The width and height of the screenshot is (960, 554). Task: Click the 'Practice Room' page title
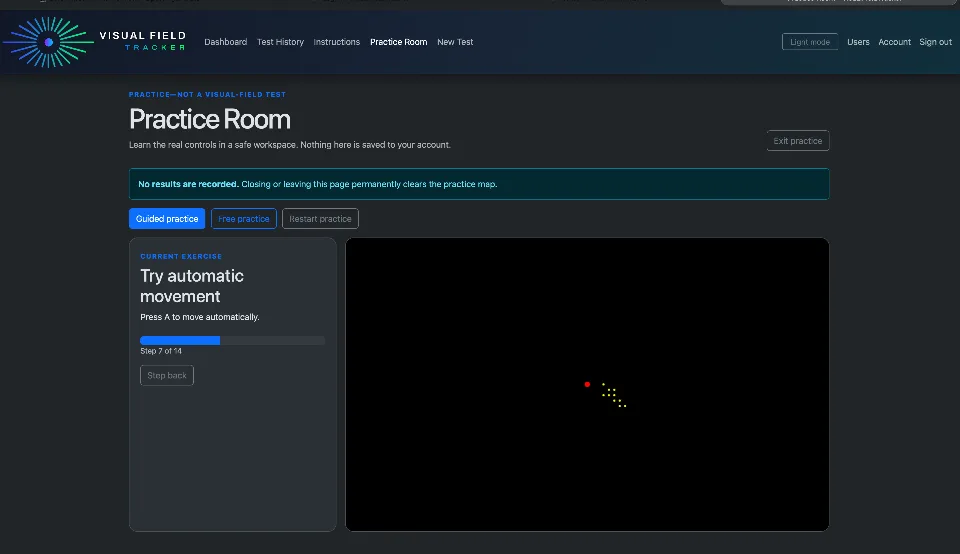coord(209,119)
